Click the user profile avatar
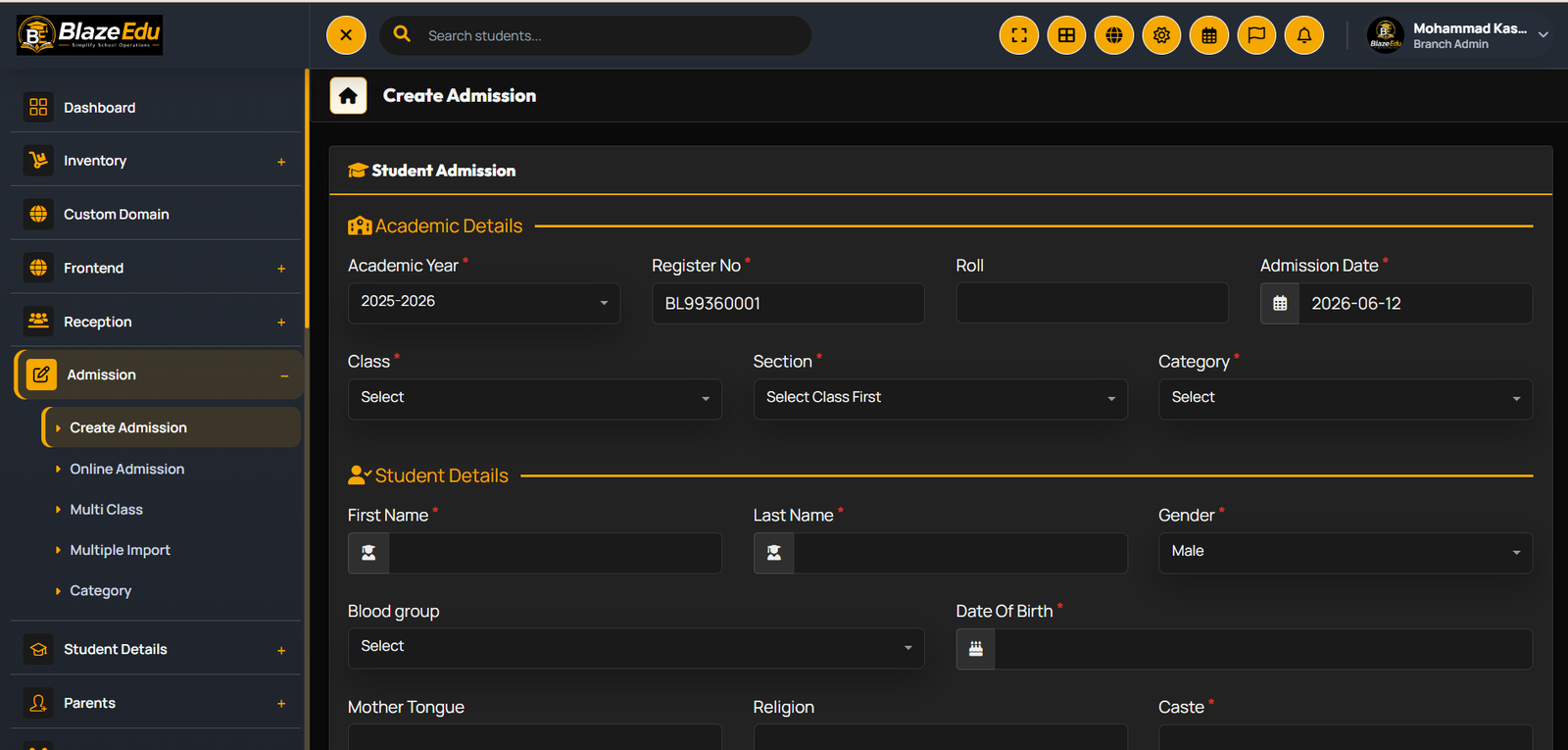The image size is (1568, 750). (1386, 35)
